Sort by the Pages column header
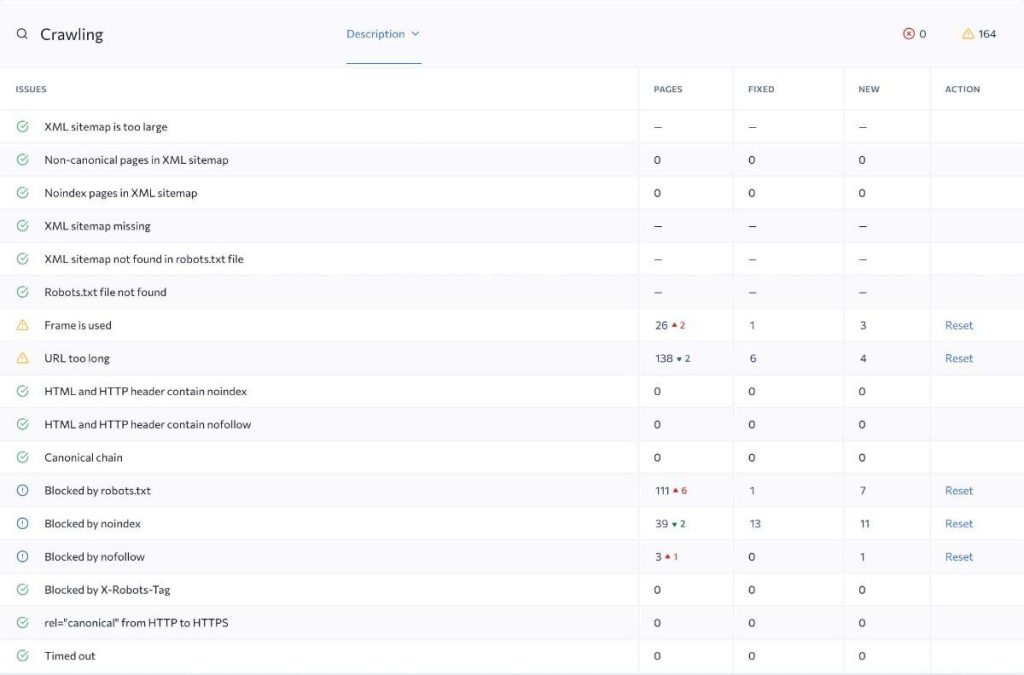Image resolution: width=1024 pixels, height=675 pixels. click(668, 89)
